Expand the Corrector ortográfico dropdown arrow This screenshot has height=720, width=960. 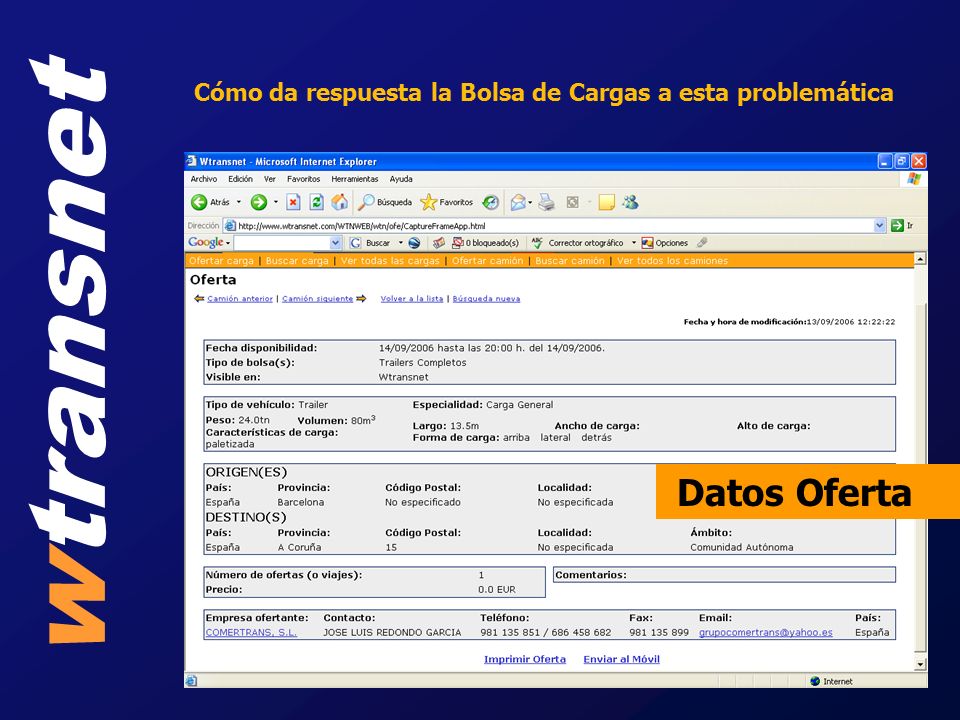tap(634, 243)
